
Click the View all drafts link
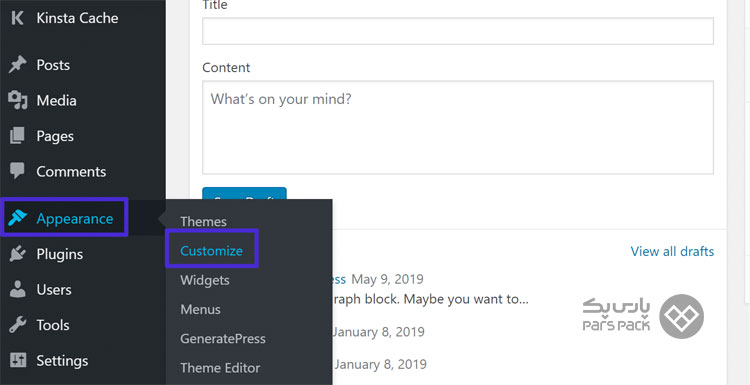672,251
